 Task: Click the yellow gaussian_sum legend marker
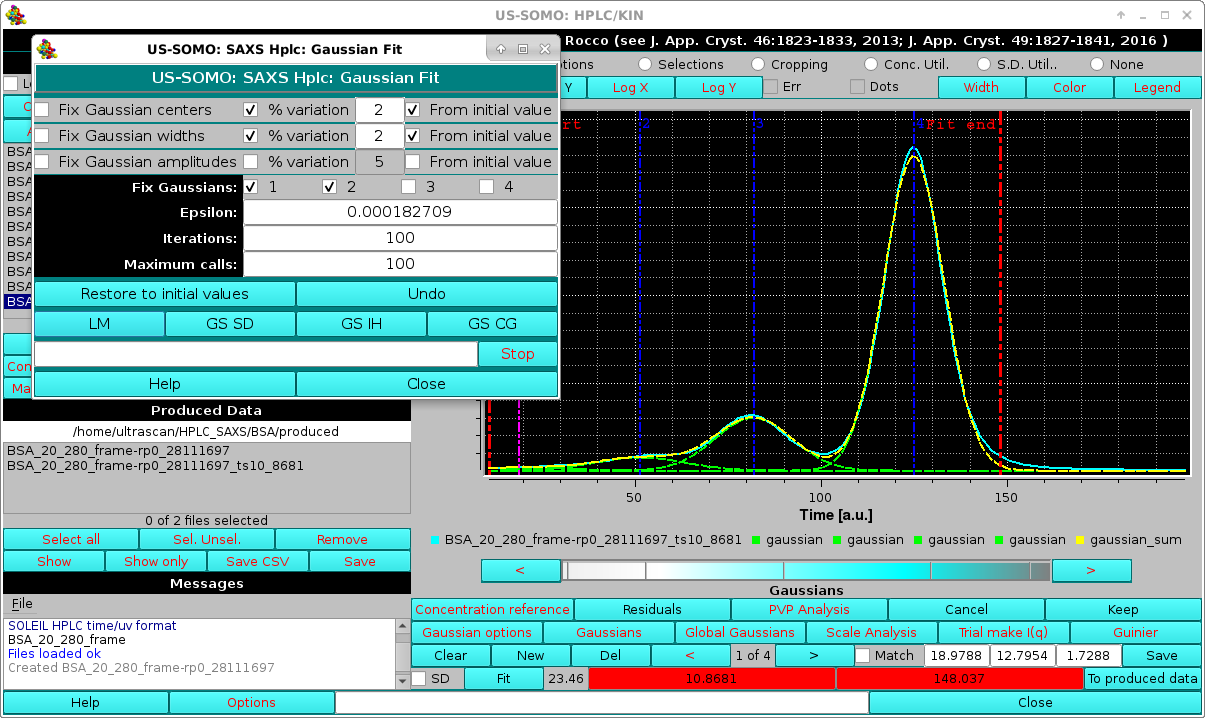(1078, 539)
